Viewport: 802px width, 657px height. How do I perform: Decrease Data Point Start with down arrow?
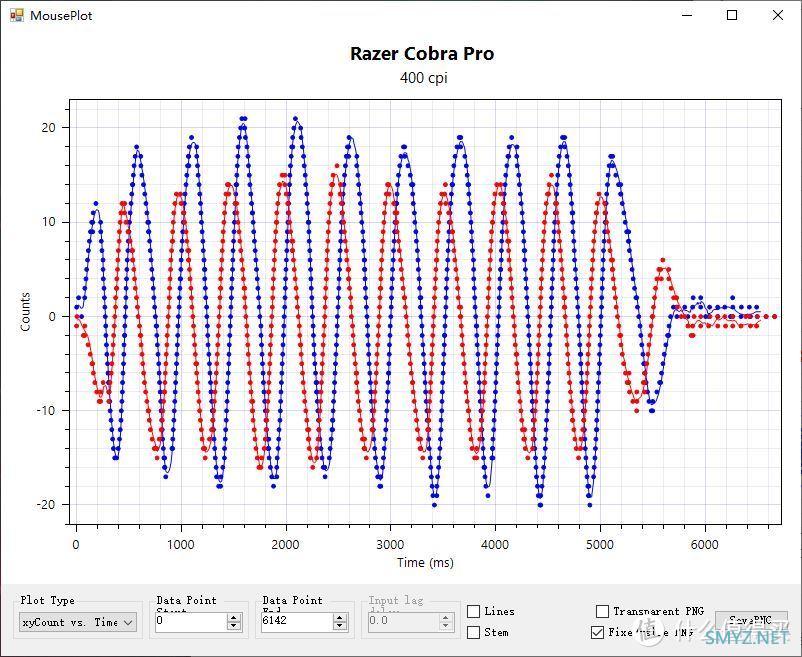tap(234, 626)
